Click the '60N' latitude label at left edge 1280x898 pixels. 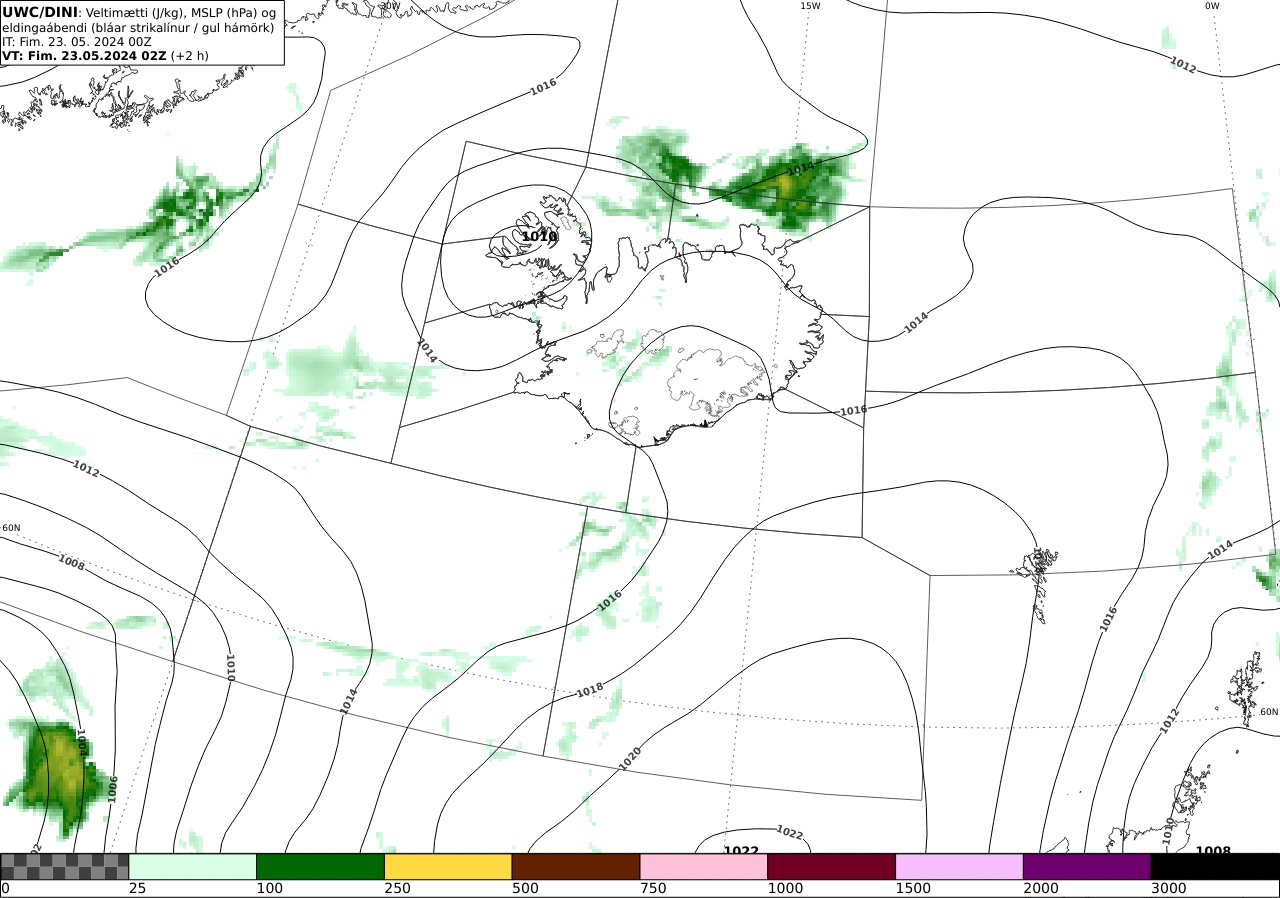pyautogui.click(x=11, y=528)
